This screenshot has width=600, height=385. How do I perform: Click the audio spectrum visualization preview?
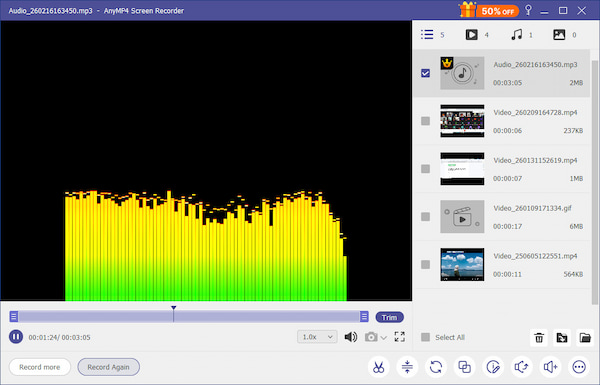click(206, 161)
